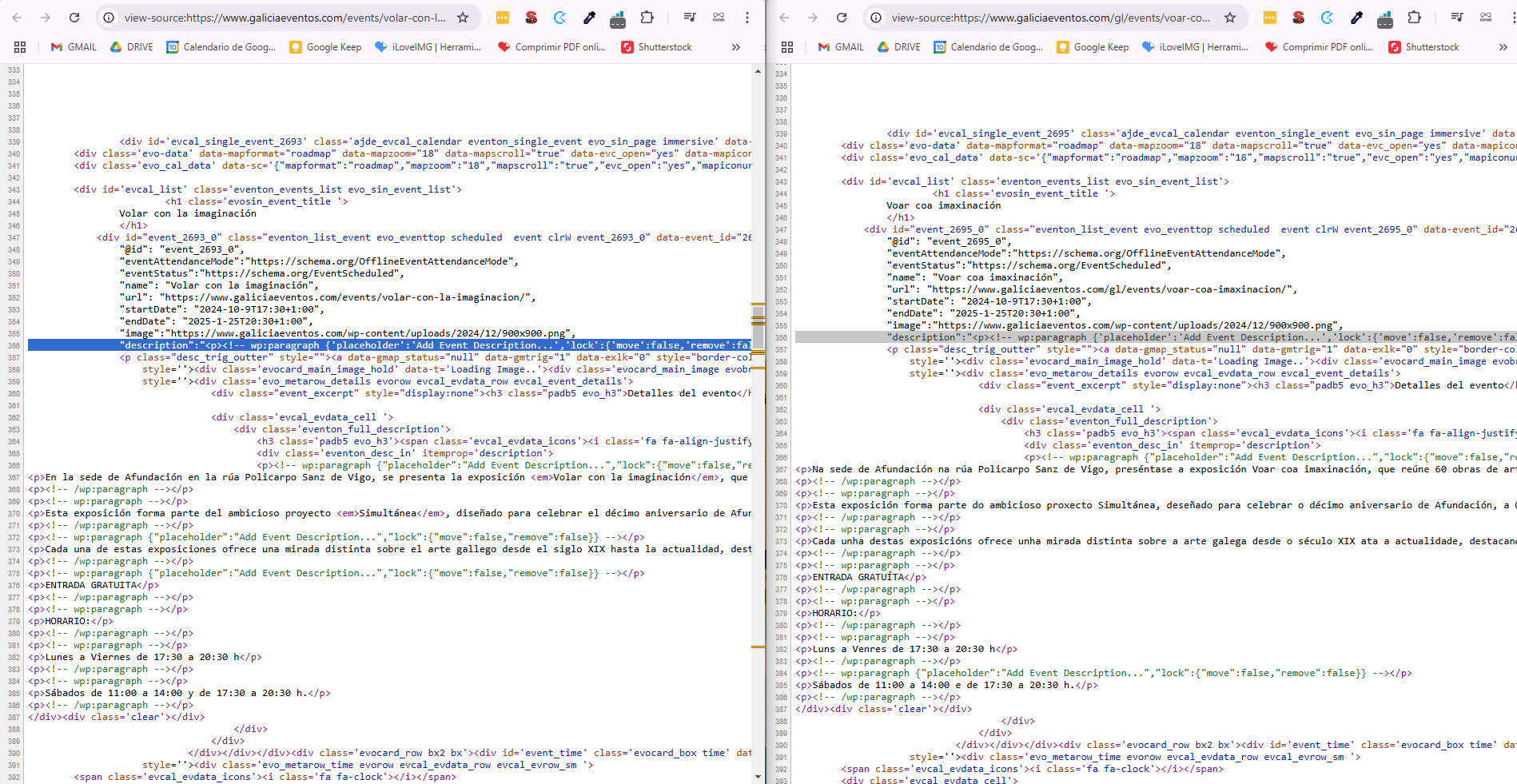This screenshot has height=784, width=1517.
Task: Open iLoveIMG bookmark in right window
Action: pyautogui.click(x=1195, y=47)
